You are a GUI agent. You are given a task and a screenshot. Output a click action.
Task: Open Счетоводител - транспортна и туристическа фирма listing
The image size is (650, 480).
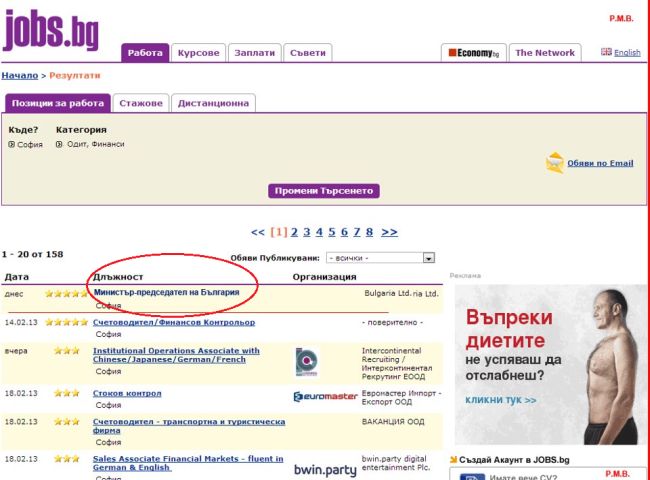[189, 426]
